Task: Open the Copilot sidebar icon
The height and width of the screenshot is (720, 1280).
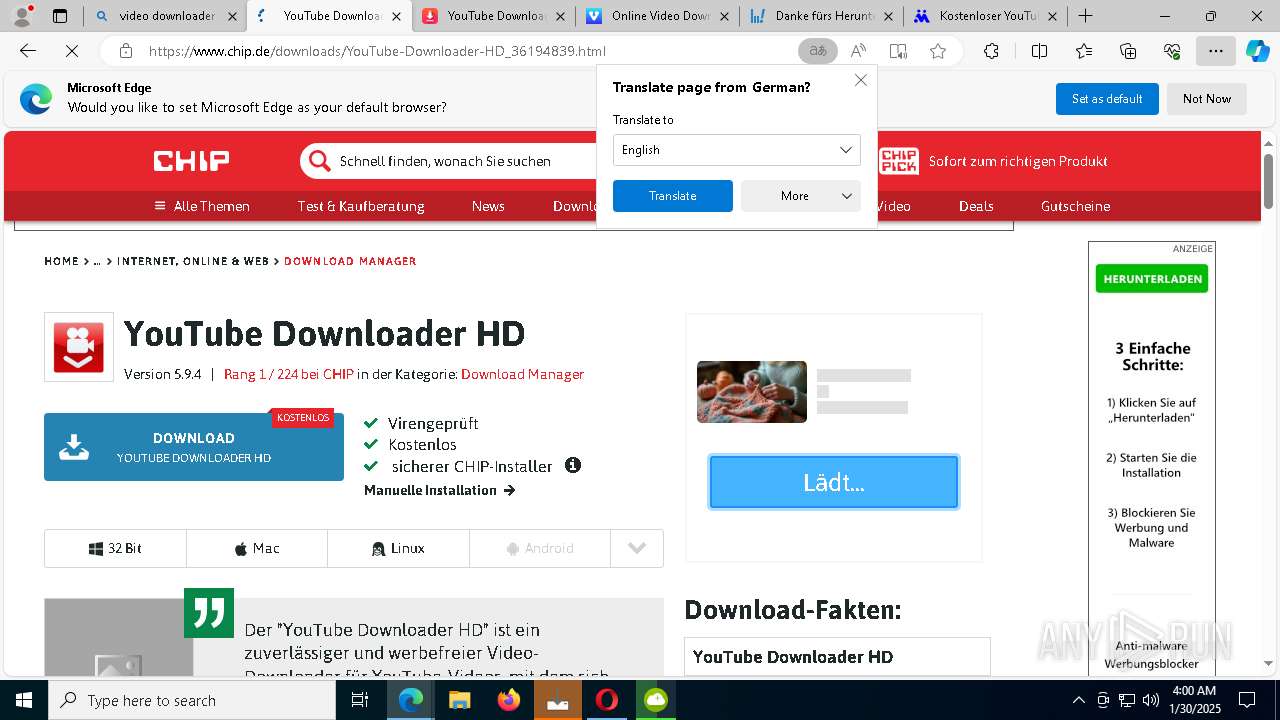Action: tap(1257, 51)
